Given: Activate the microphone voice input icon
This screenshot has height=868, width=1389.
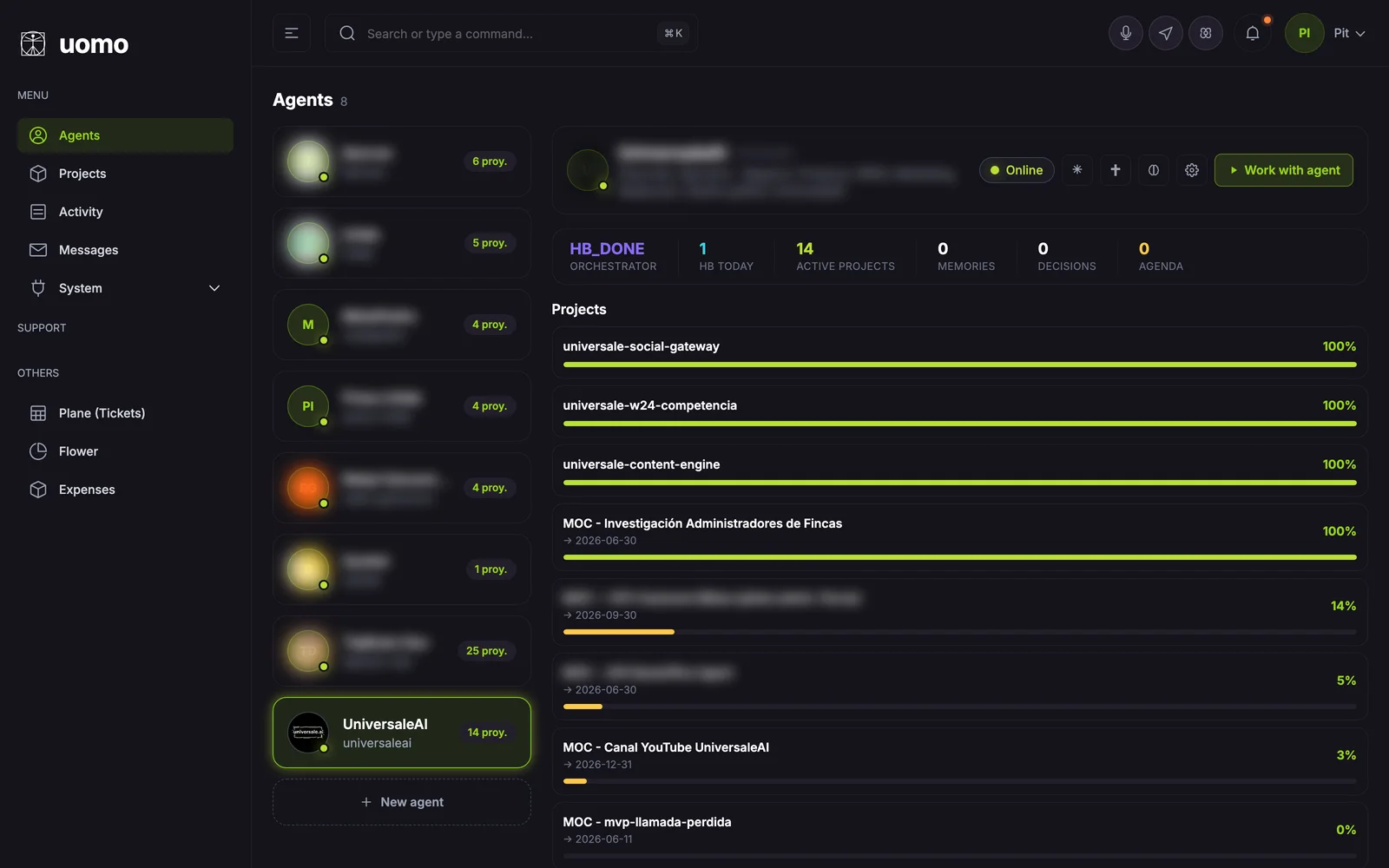Looking at the screenshot, I should tap(1126, 33).
